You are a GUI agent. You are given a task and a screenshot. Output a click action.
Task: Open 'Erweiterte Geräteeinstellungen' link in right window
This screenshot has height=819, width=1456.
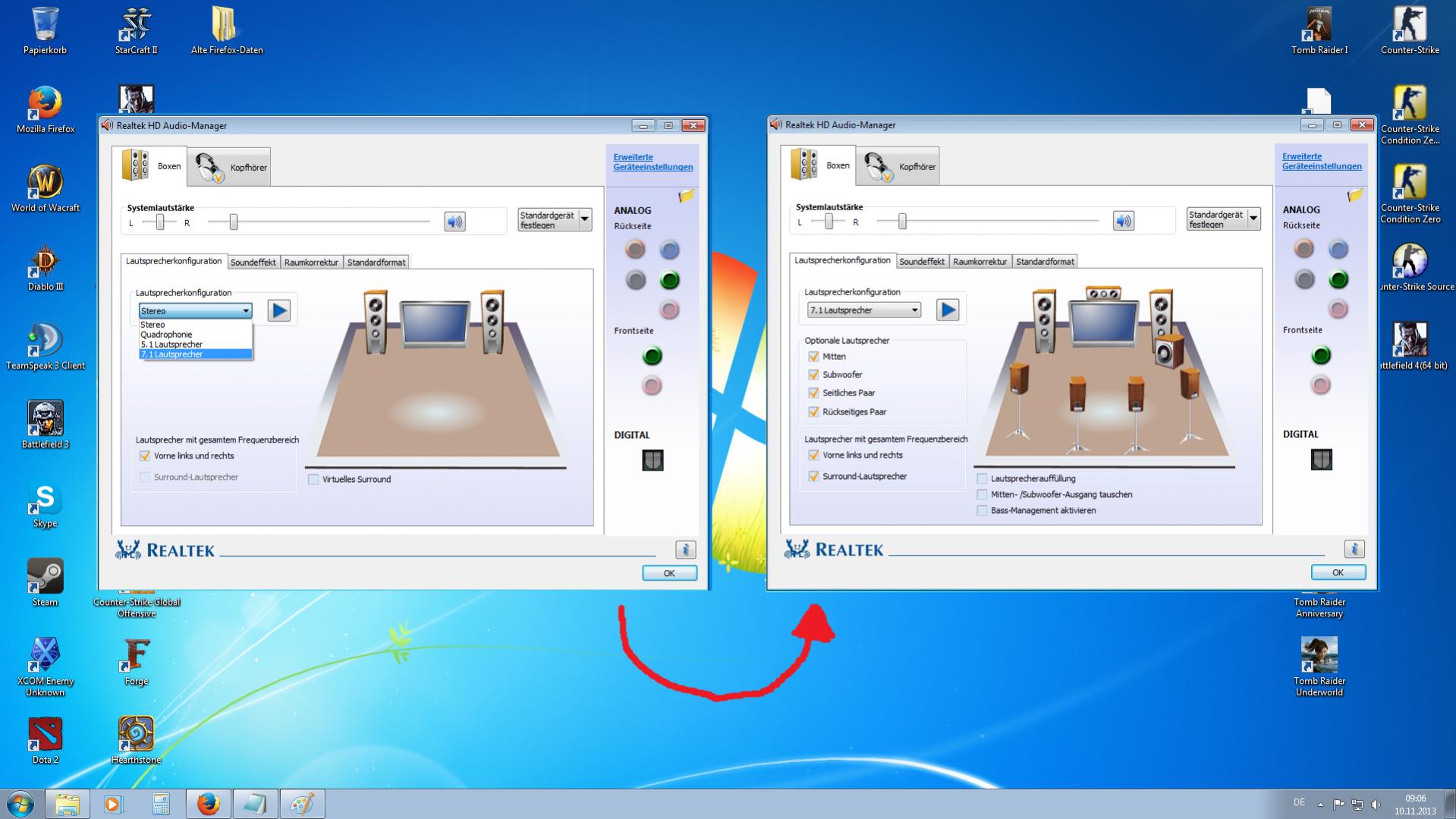[1322, 161]
